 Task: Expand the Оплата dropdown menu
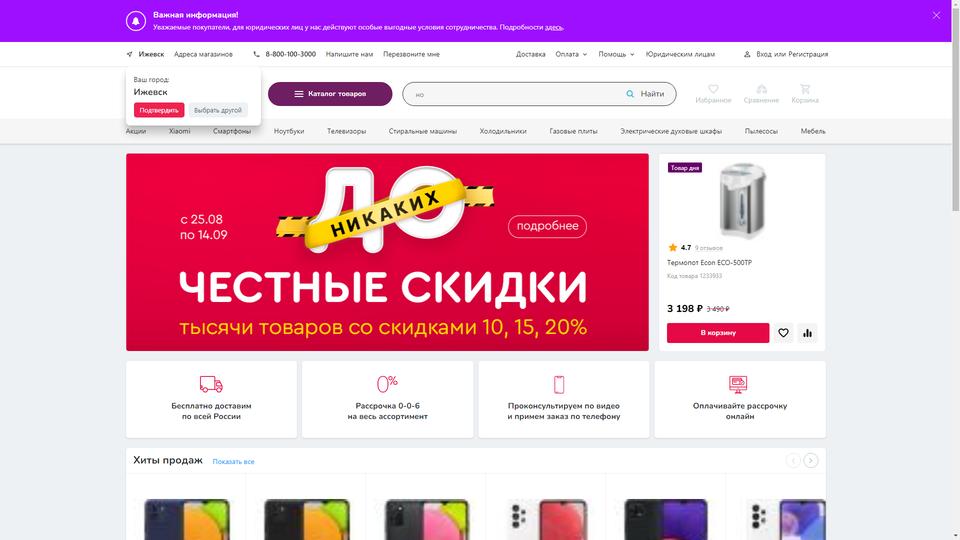point(571,54)
